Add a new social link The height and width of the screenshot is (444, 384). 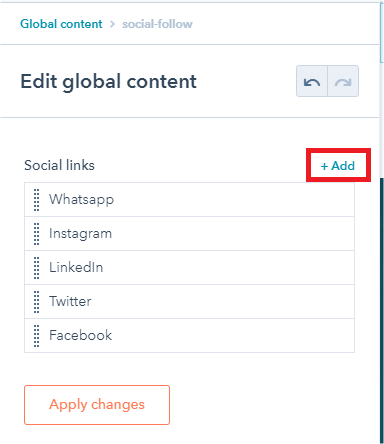click(x=338, y=166)
